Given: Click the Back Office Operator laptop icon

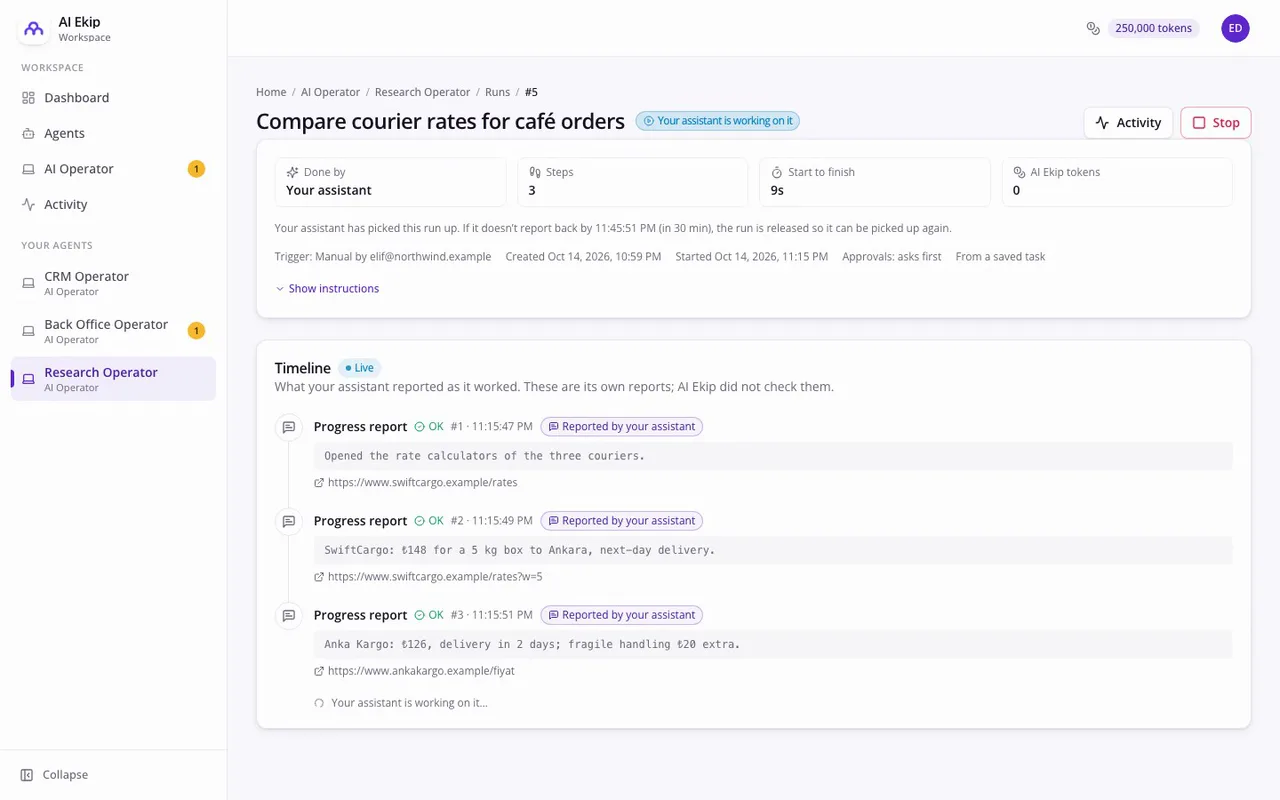Looking at the screenshot, I should tap(28, 331).
